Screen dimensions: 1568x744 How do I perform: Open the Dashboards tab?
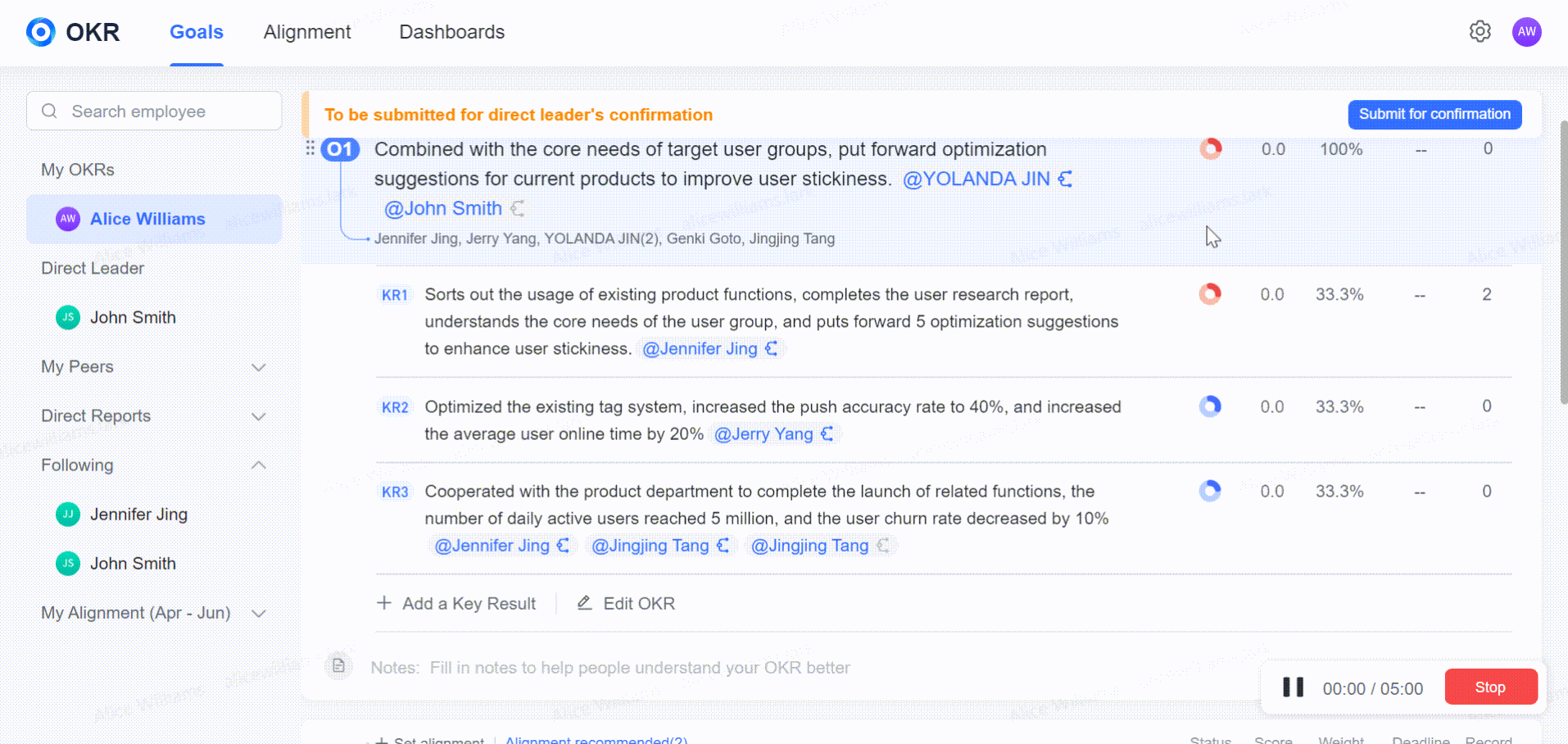451,32
